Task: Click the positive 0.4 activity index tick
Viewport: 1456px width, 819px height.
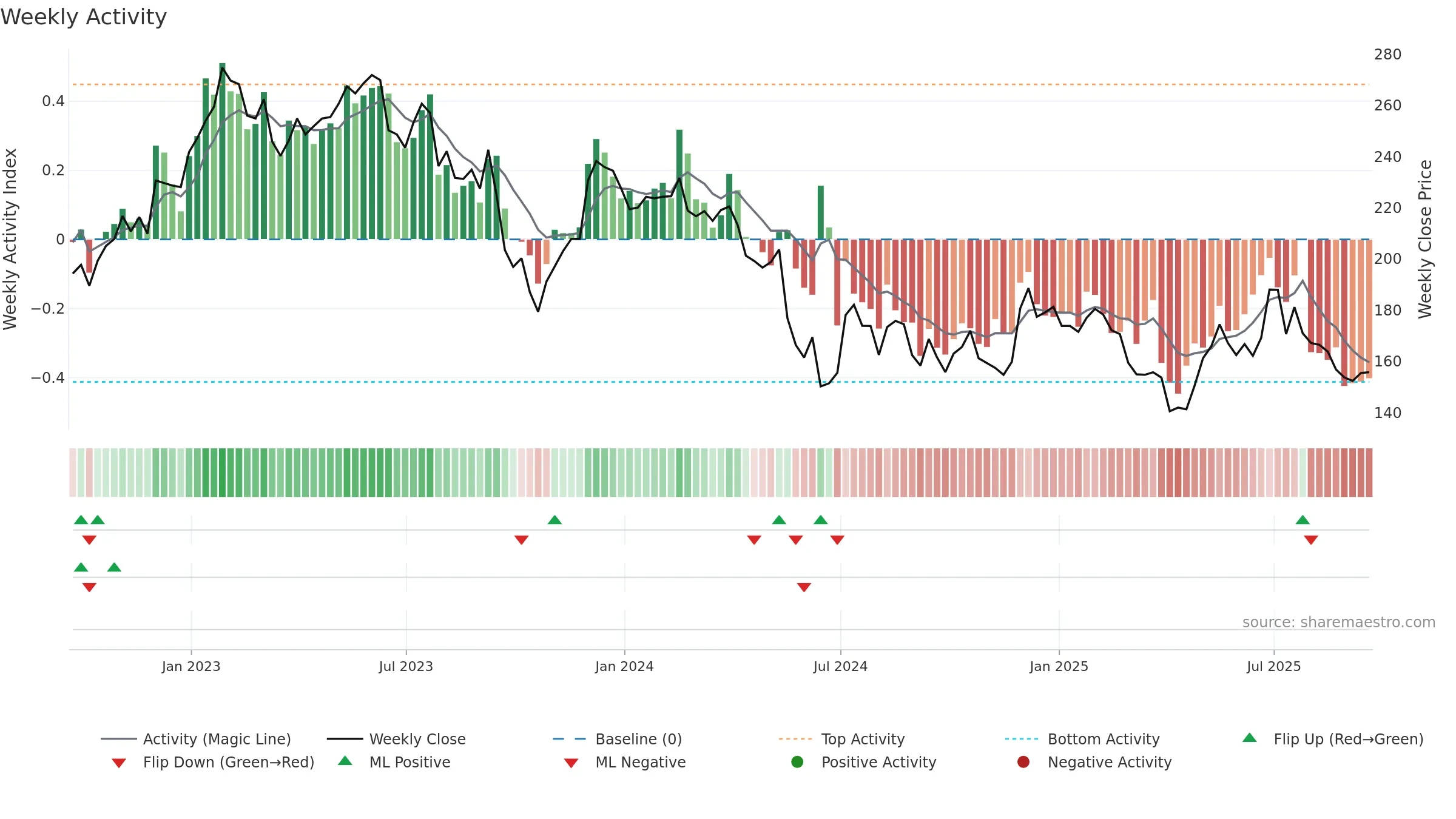Action: pos(53,101)
